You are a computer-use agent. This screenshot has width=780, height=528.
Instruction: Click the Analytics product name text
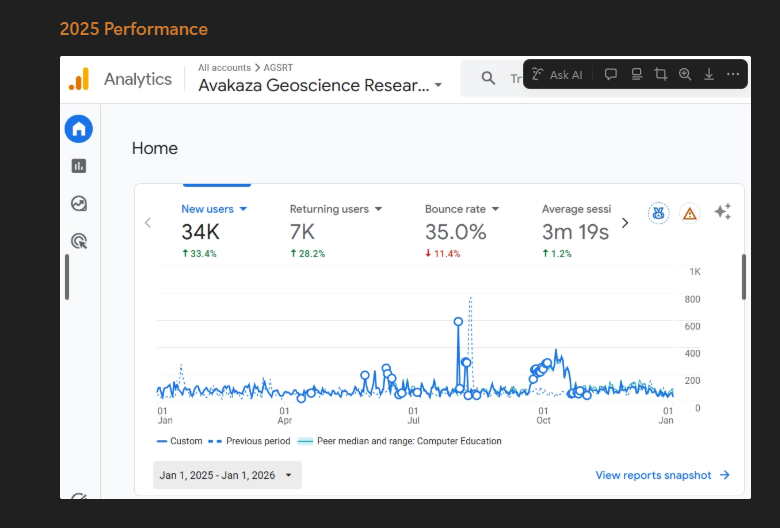pyautogui.click(x=138, y=79)
